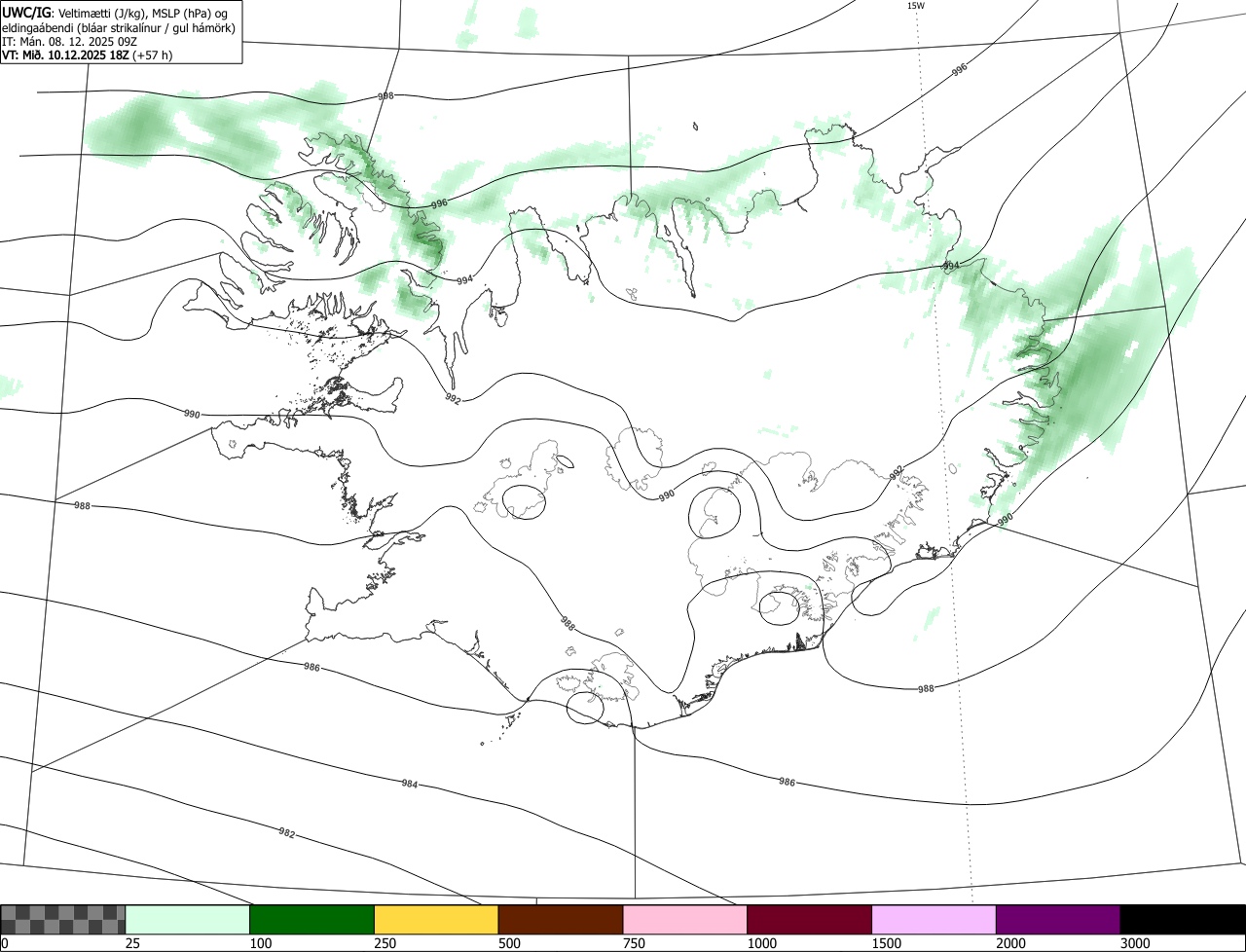Select the brown 500–750 legend swatch
Viewport: 1246px width, 952px height.
[561, 920]
